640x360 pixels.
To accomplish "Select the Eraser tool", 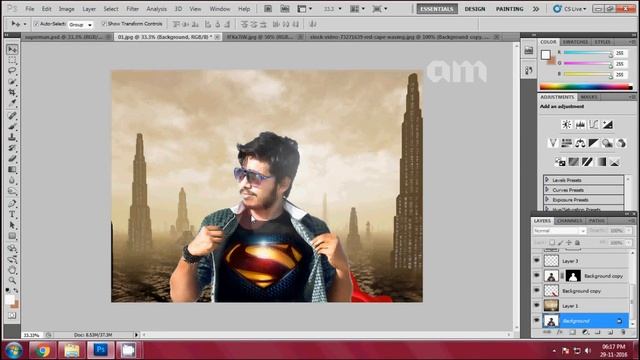I will pos(12,159).
